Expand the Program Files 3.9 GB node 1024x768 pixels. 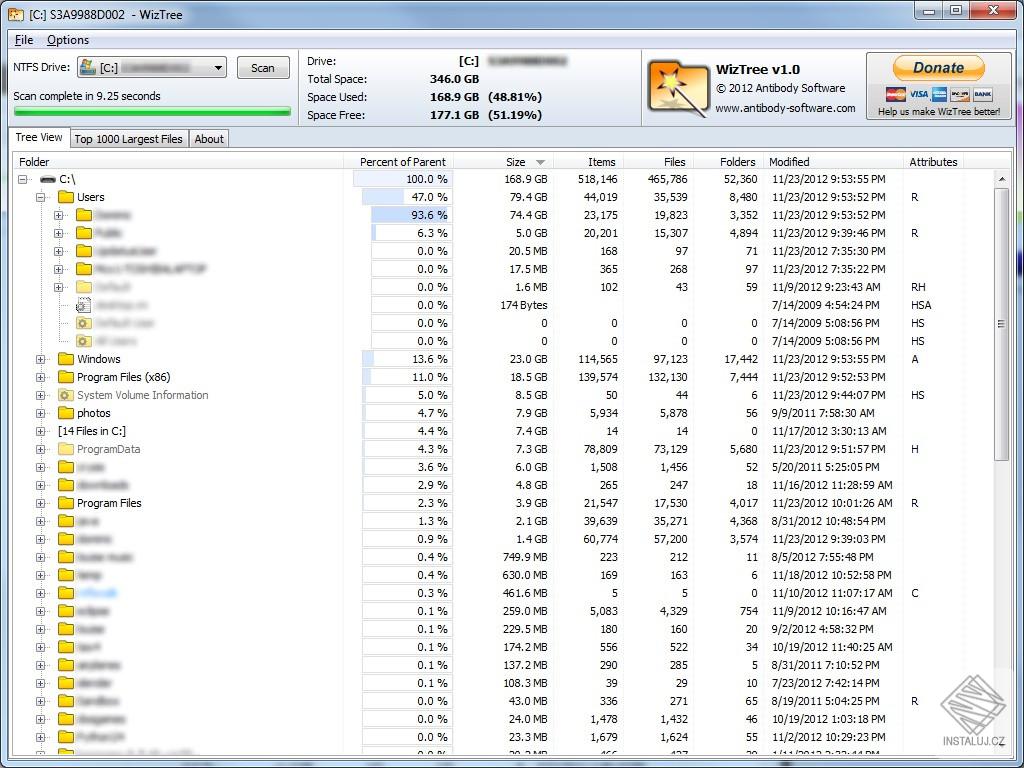(40, 503)
